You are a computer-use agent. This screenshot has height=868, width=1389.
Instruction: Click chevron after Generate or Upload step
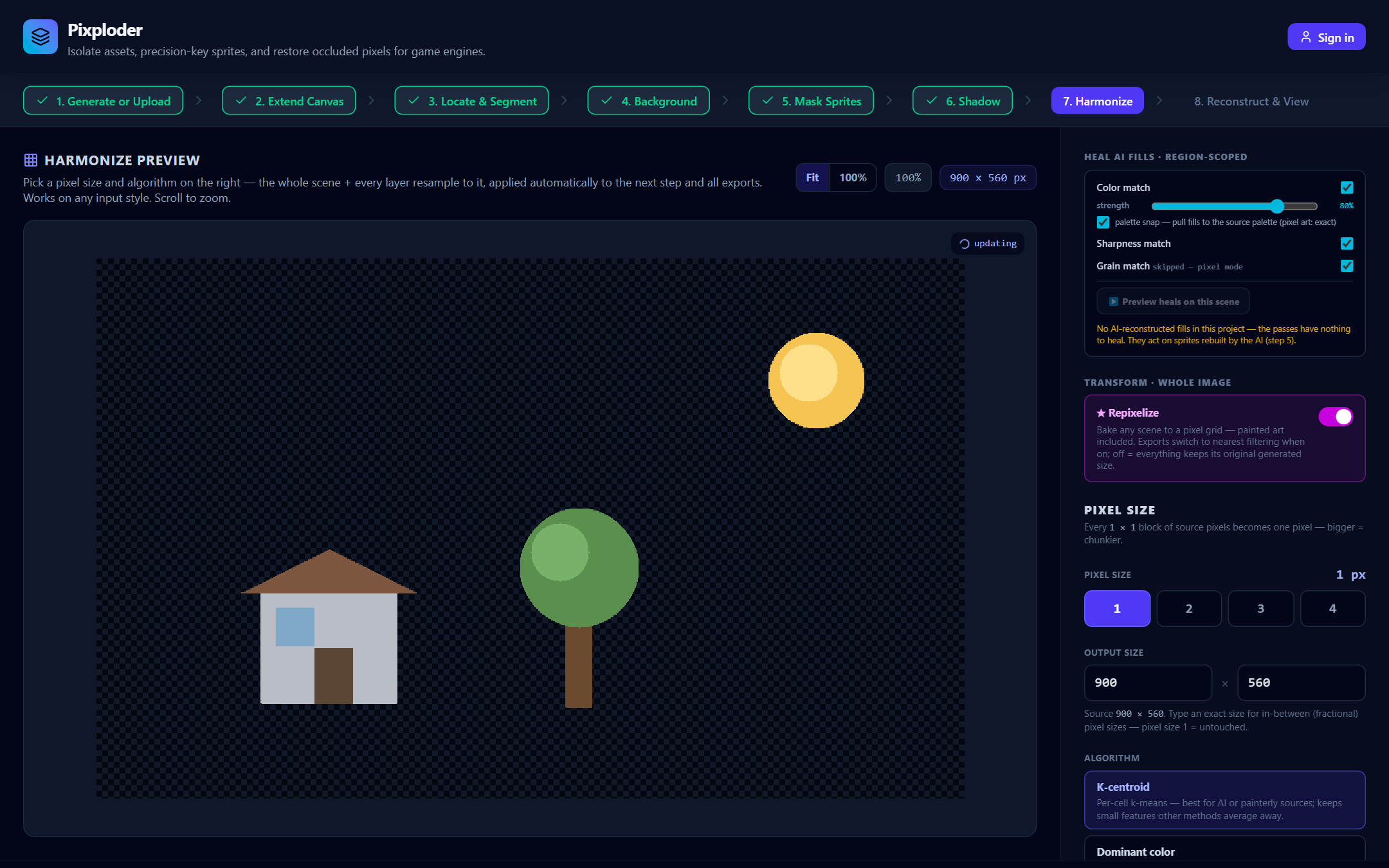(199, 100)
